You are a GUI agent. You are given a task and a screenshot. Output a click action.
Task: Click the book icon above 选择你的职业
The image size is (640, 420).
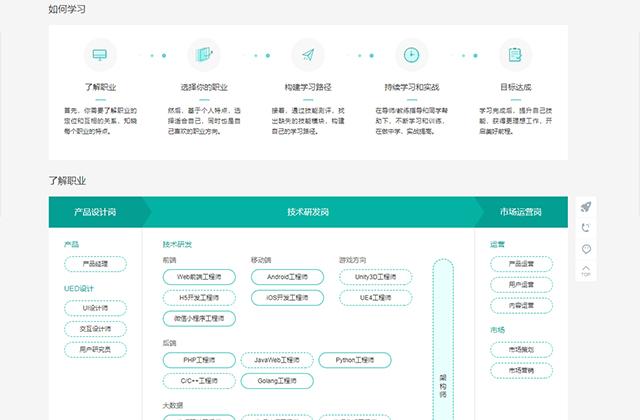tap(204, 55)
